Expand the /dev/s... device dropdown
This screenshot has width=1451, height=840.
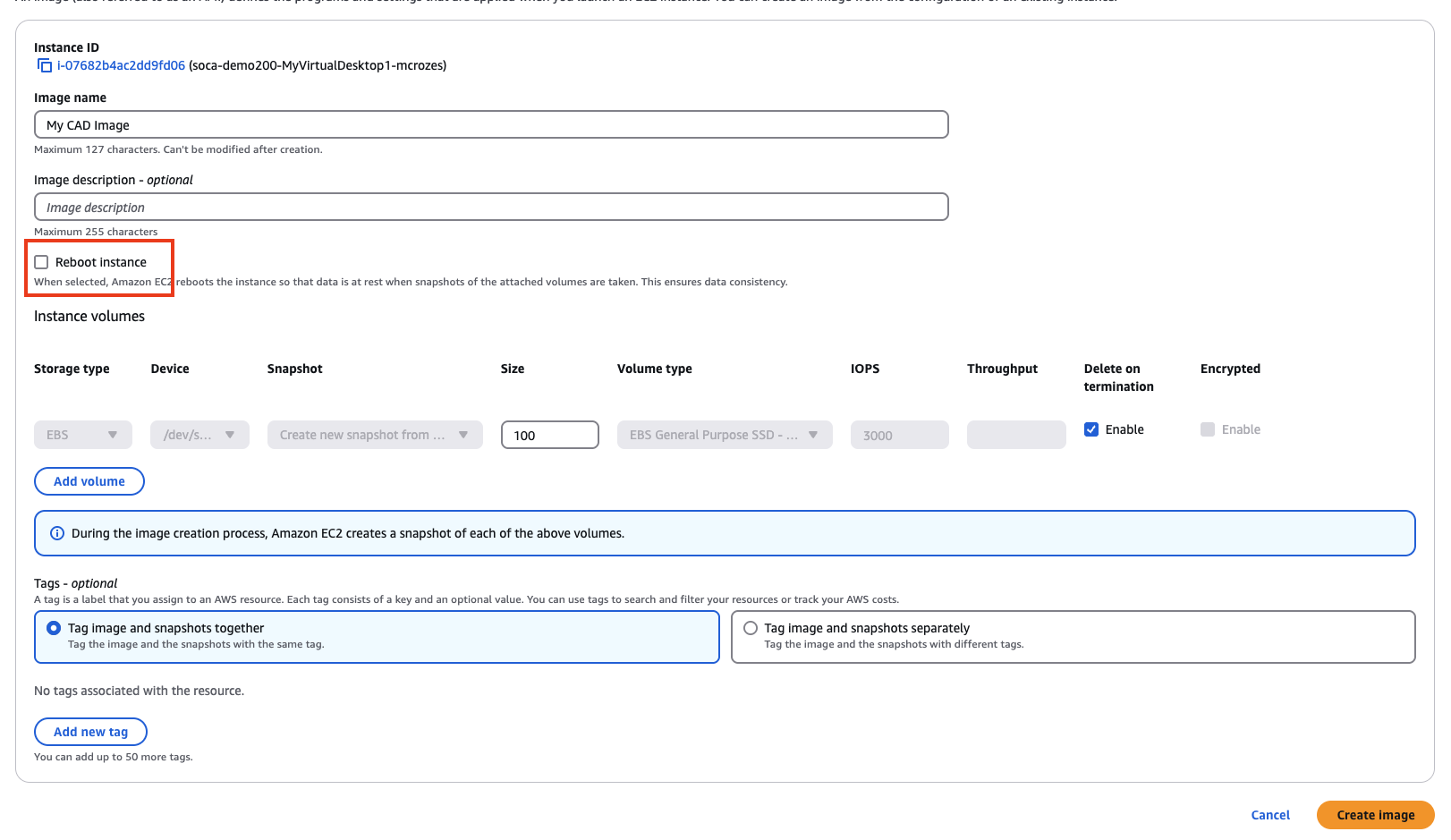point(199,435)
